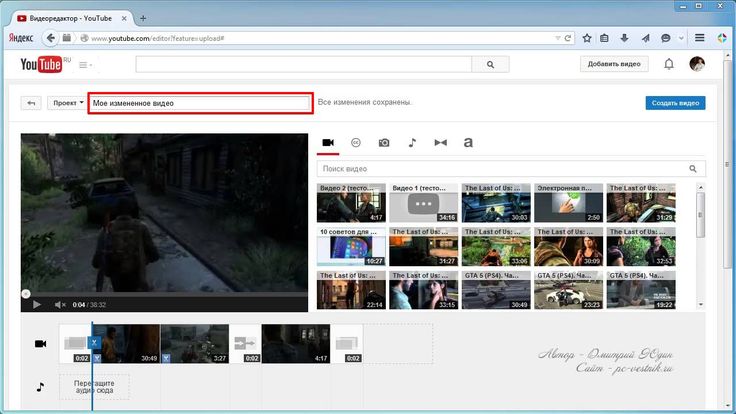
Task: Click the audio track music note icon
Action: coord(40,387)
